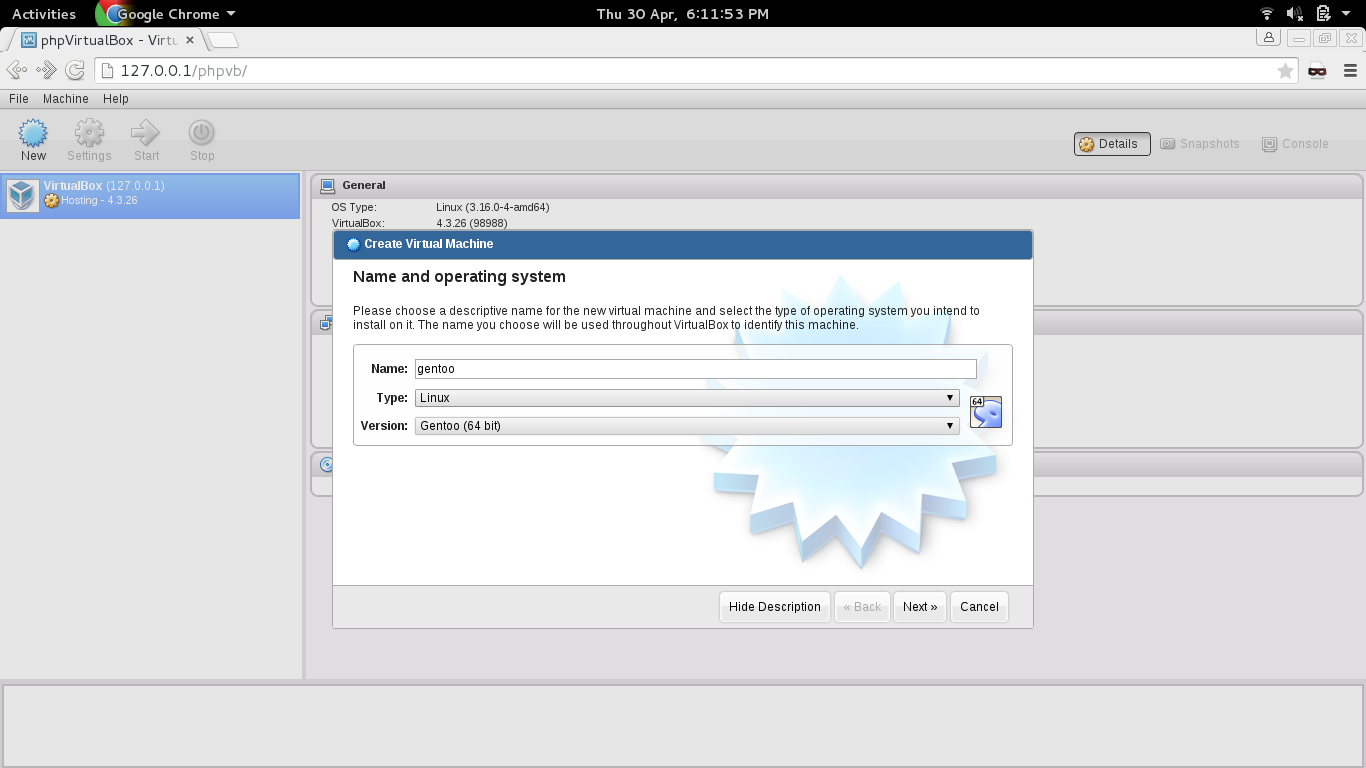Click the Name field containing gentoo
Viewport: 1366px width, 768px height.
tap(696, 369)
